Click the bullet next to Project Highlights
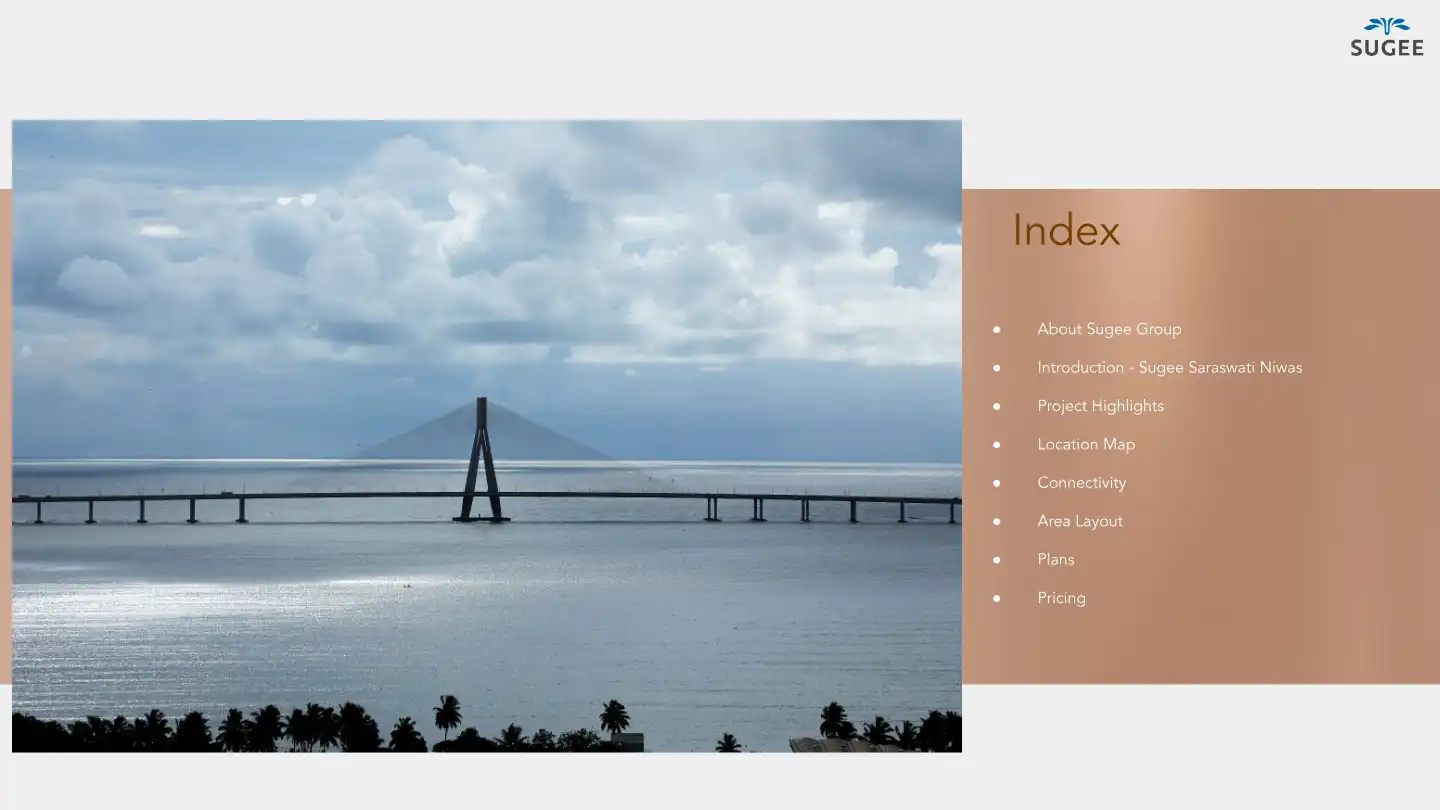The width and height of the screenshot is (1440, 810). point(996,407)
